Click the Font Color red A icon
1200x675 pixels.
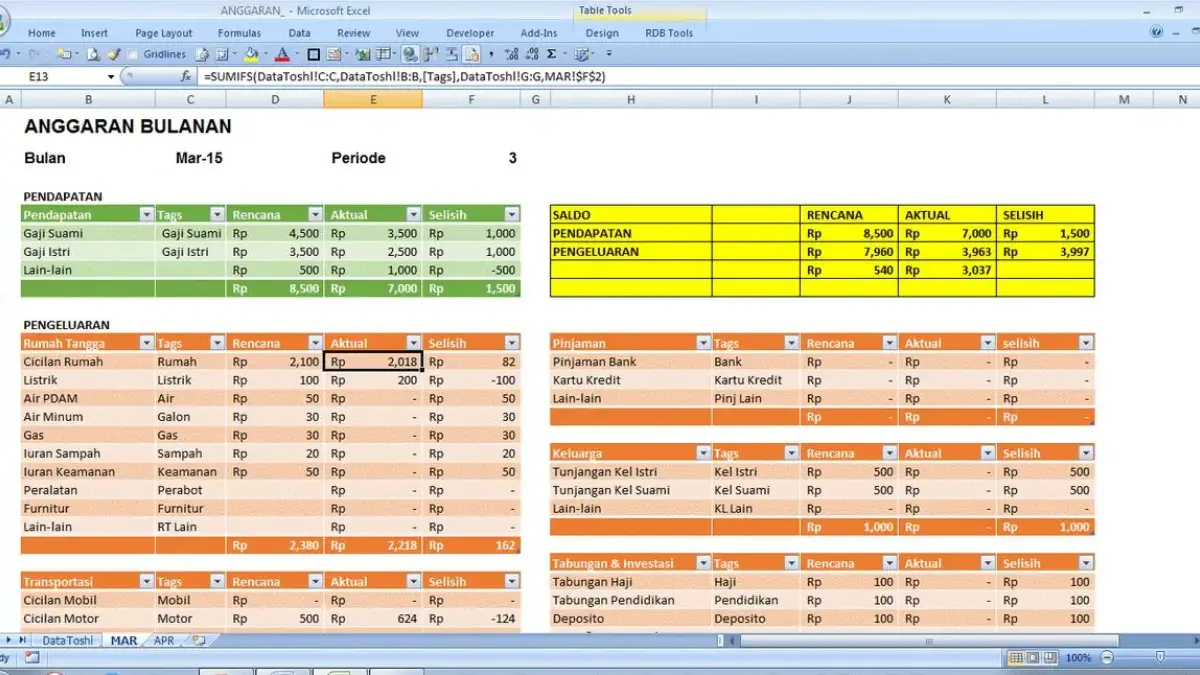[282, 54]
